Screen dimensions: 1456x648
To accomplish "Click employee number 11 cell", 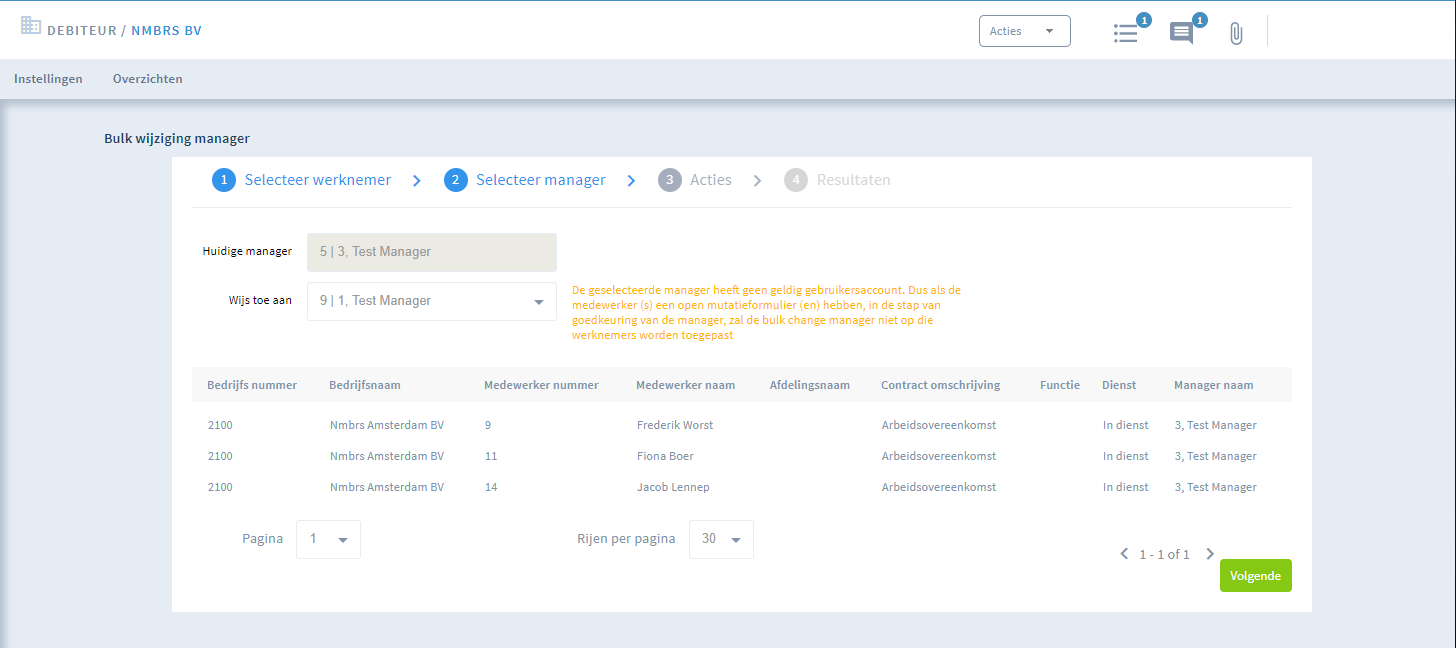I will pyautogui.click(x=491, y=456).
